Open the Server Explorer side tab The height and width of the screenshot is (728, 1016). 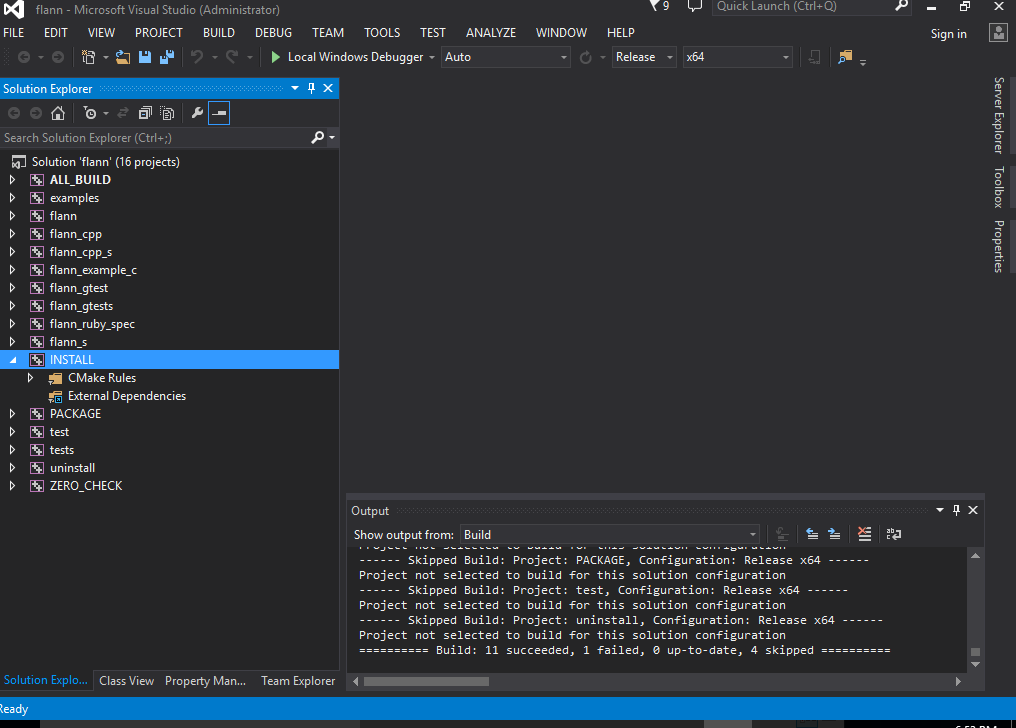pos(999,115)
